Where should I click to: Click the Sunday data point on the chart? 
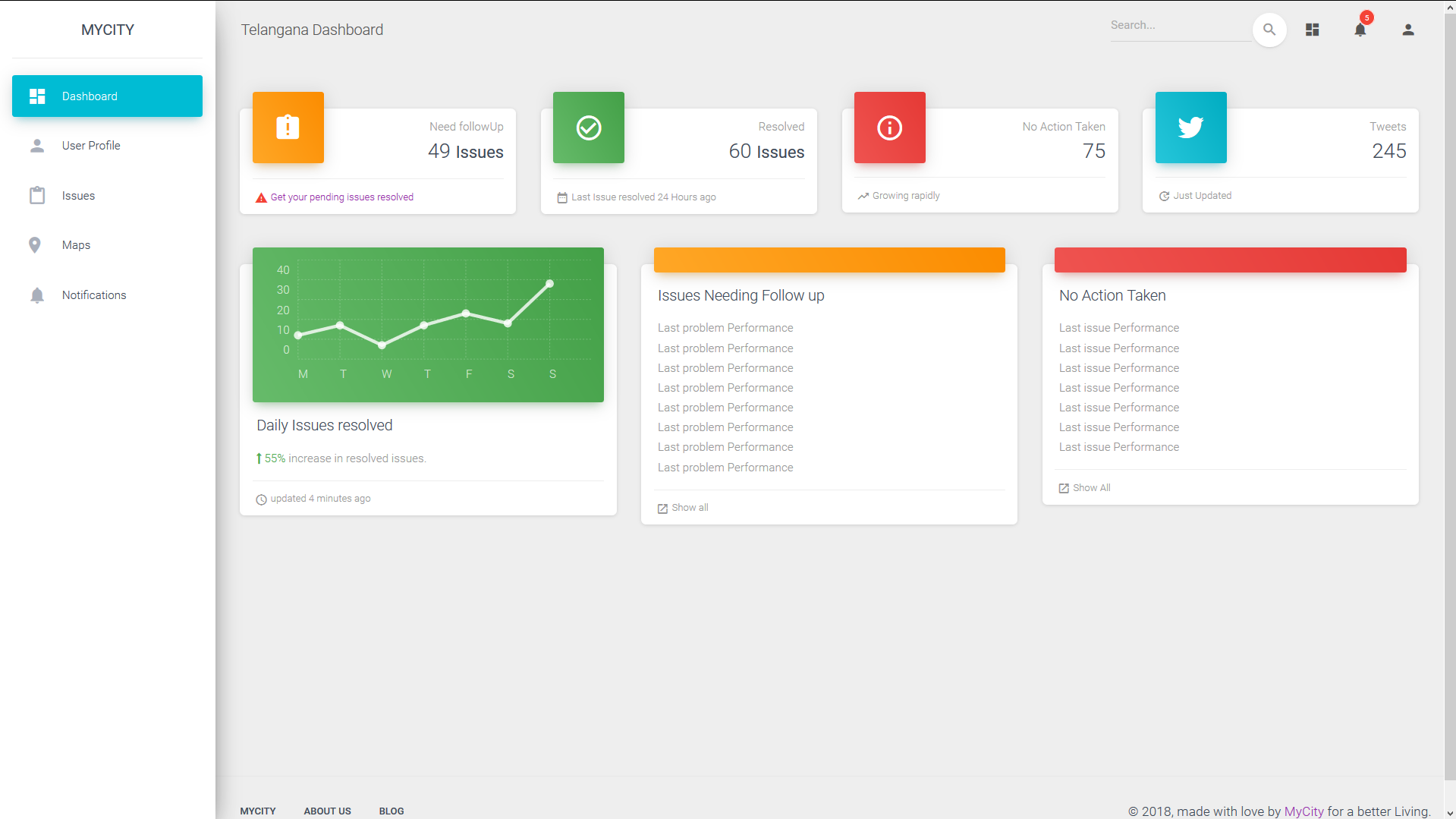click(x=549, y=284)
